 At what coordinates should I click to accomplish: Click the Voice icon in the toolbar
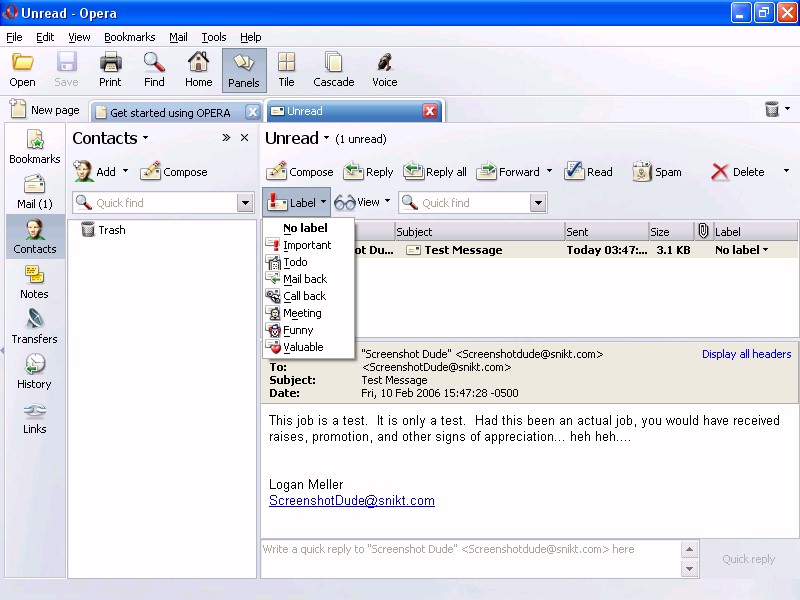[384, 70]
